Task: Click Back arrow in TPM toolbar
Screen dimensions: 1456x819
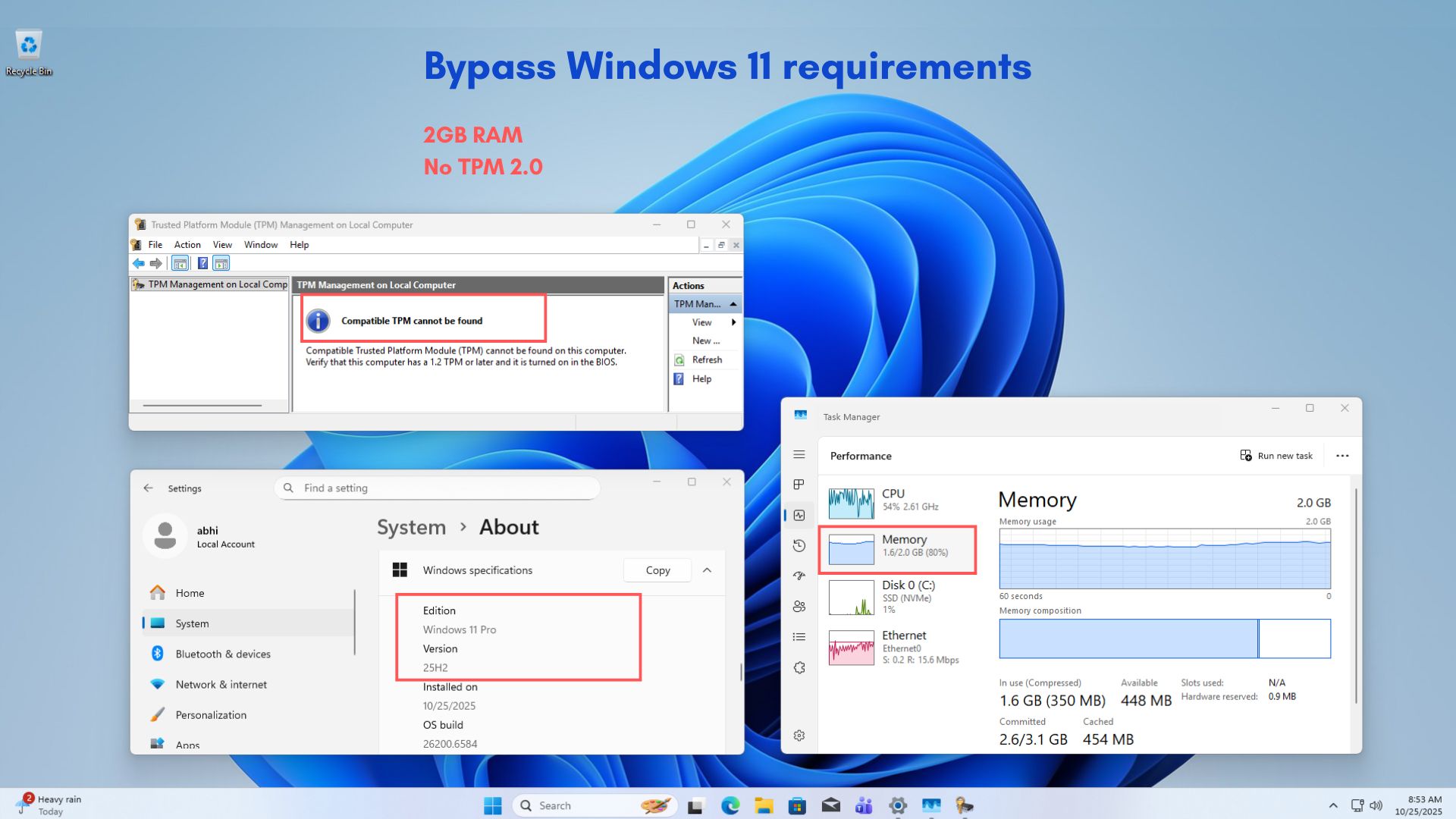Action: coord(139,263)
